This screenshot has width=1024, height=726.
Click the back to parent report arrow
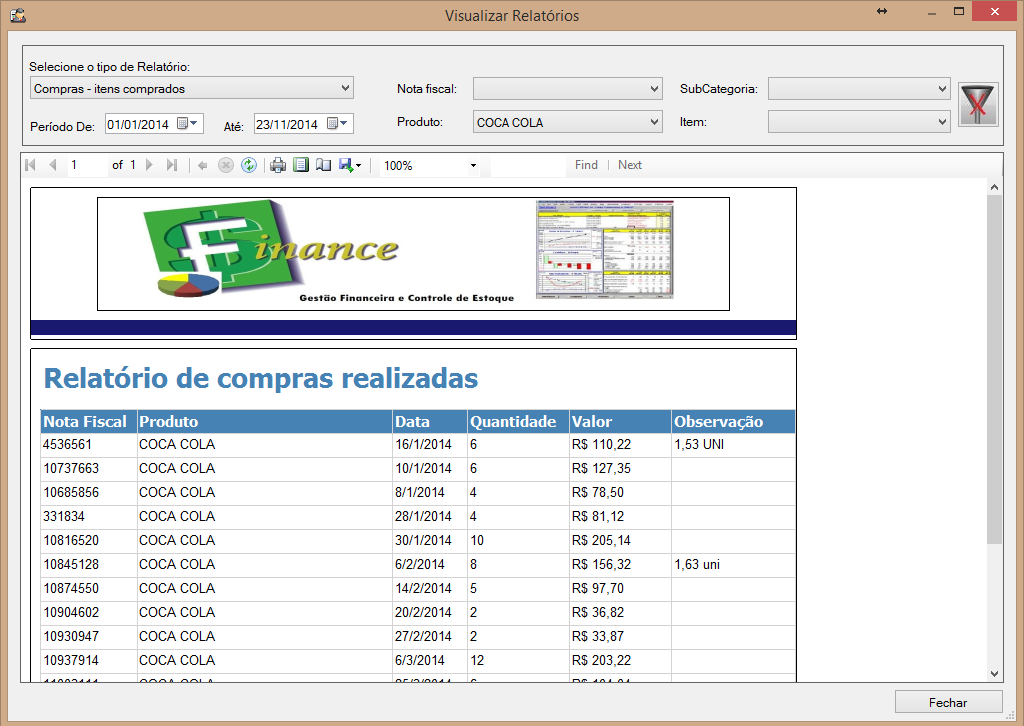click(x=202, y=166)
